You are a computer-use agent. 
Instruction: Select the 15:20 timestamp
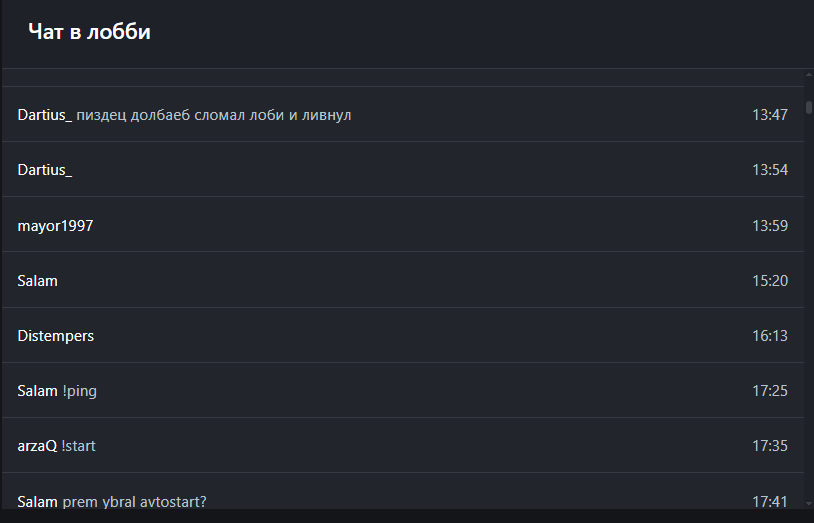770,281
